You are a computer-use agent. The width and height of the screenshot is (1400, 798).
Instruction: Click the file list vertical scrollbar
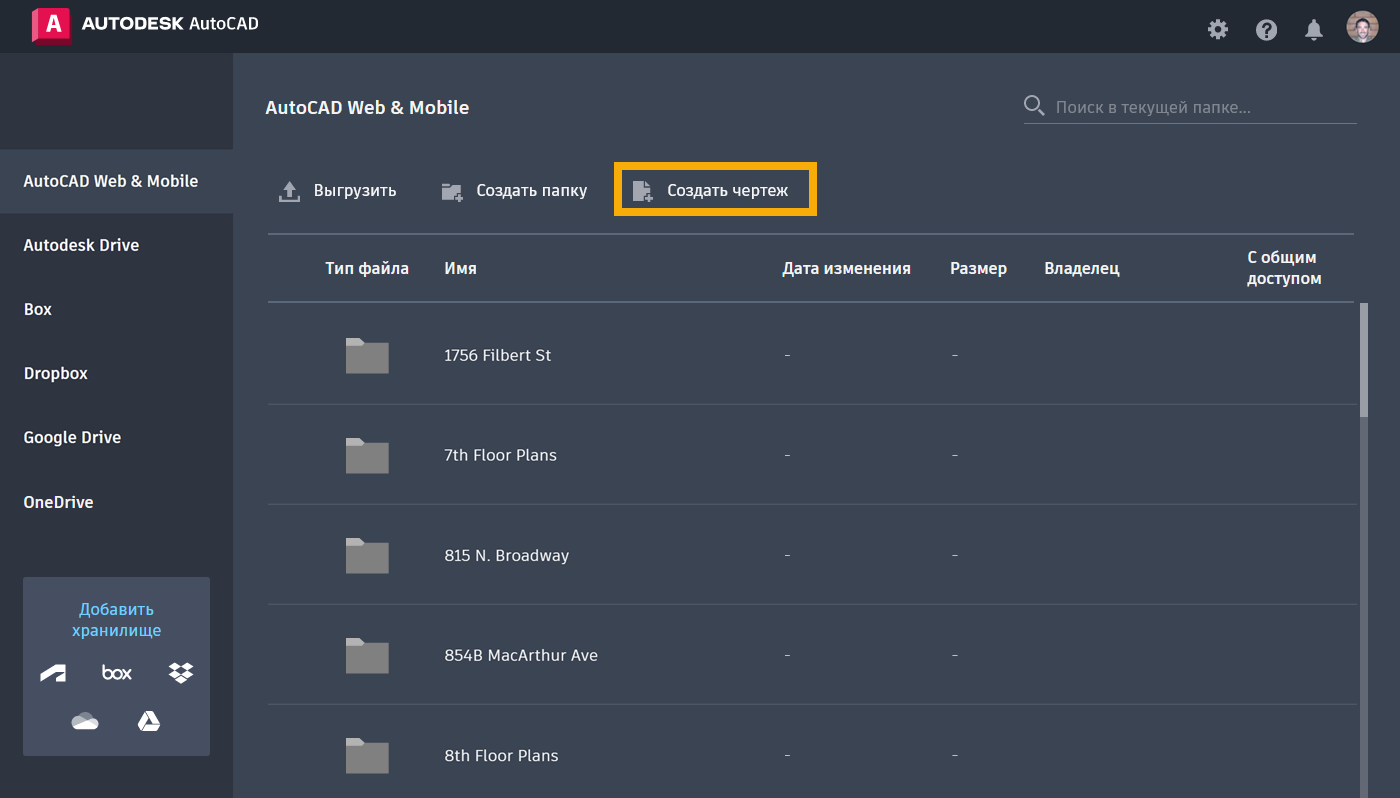coord(1364,360)
